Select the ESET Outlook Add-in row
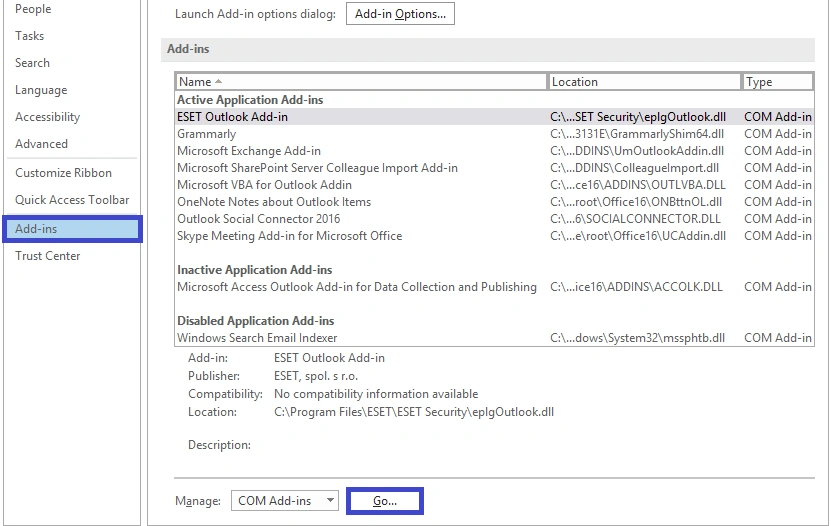831x526 pixels. click(x=494, y=117)
